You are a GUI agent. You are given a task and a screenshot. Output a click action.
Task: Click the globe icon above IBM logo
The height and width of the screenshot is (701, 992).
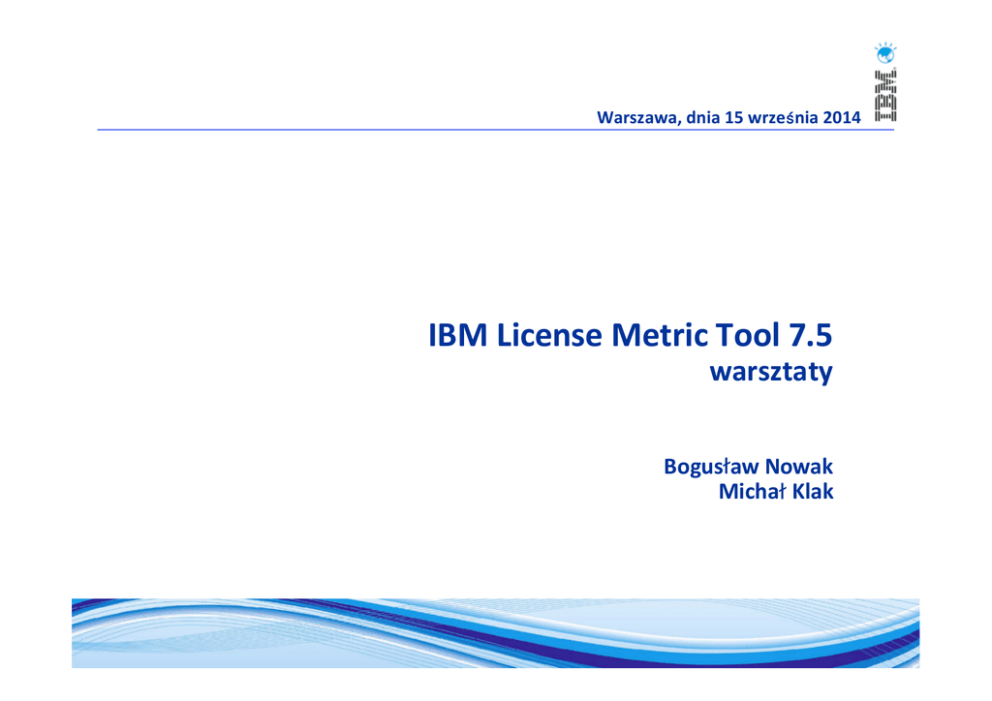885,52
